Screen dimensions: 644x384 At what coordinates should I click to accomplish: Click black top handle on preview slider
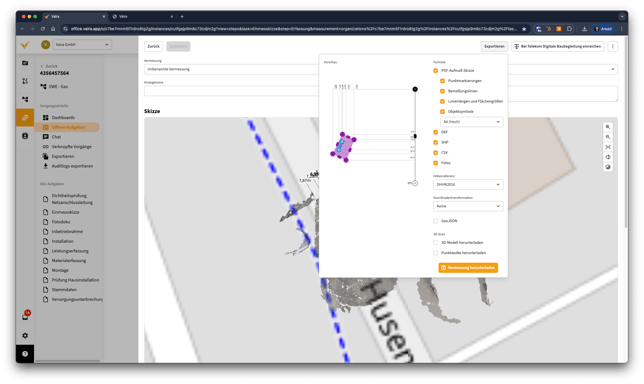click(415, 89)
